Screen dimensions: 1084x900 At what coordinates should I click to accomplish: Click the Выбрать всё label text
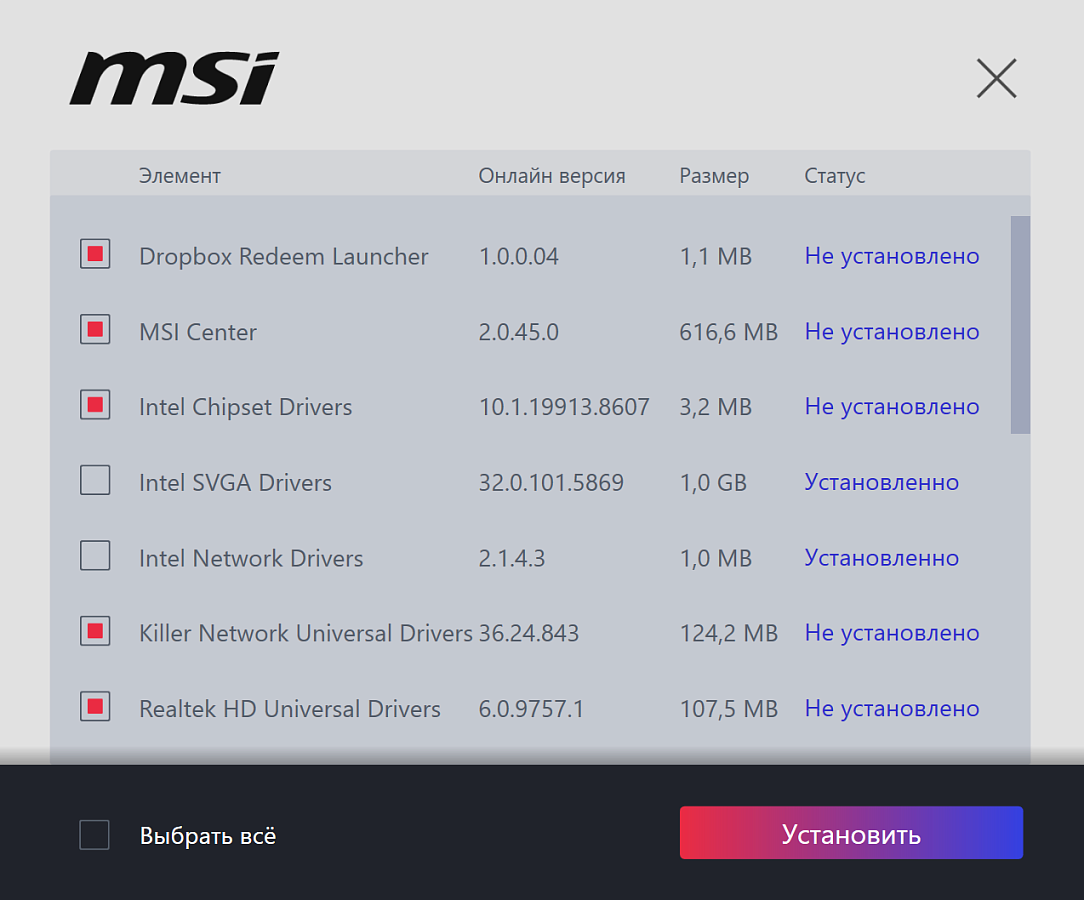208,836
